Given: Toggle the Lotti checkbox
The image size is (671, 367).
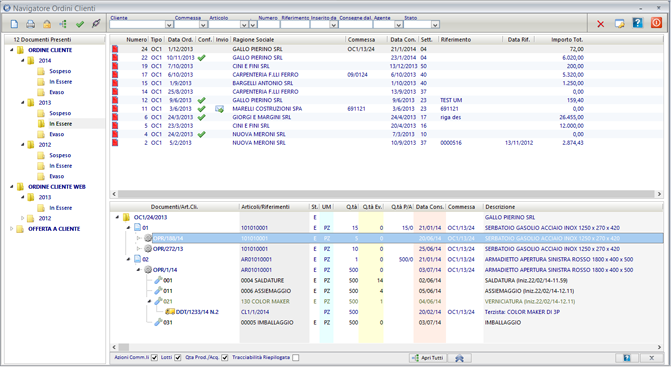Looking at the screenshot, I should pyautogui.click(x=178, y=358).
